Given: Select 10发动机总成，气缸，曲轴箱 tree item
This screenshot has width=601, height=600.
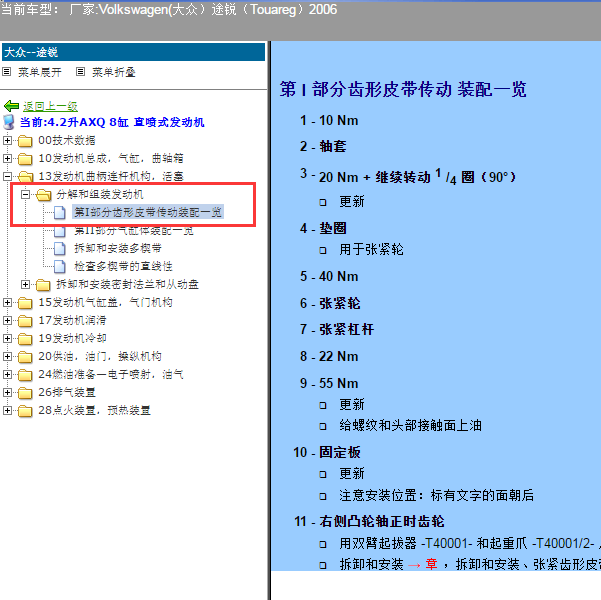Looking at the screenshot, I should (111, 158).
